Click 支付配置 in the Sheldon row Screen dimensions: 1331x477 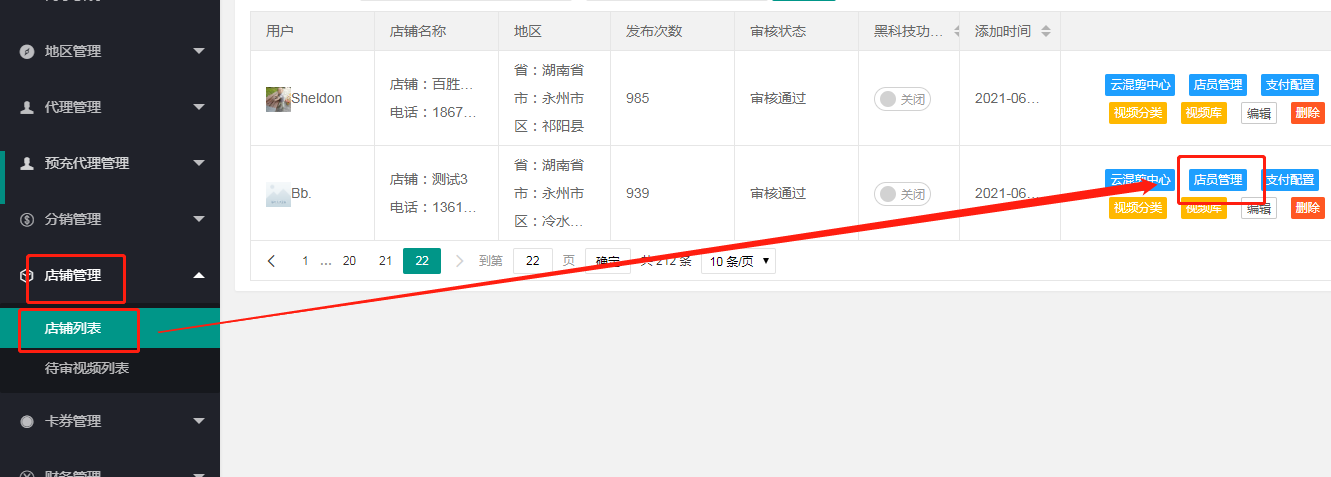click(1290, 85)
